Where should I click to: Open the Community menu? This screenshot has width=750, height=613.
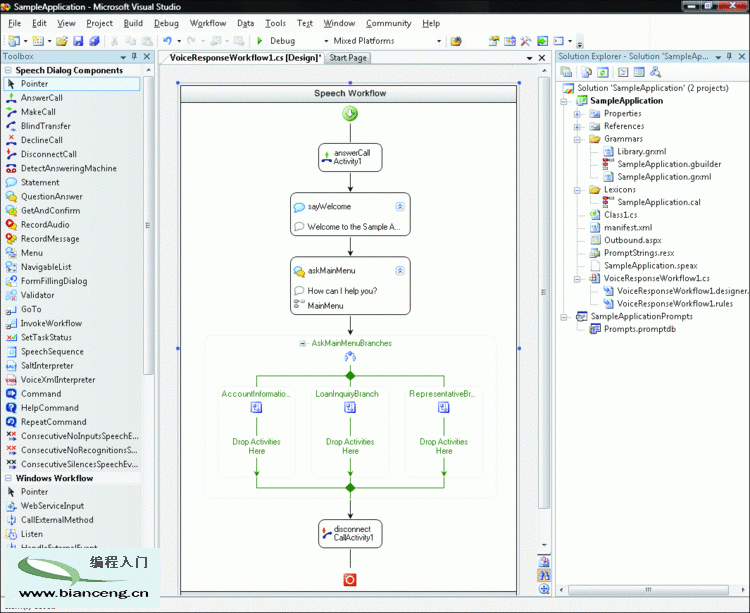point(388,23)
